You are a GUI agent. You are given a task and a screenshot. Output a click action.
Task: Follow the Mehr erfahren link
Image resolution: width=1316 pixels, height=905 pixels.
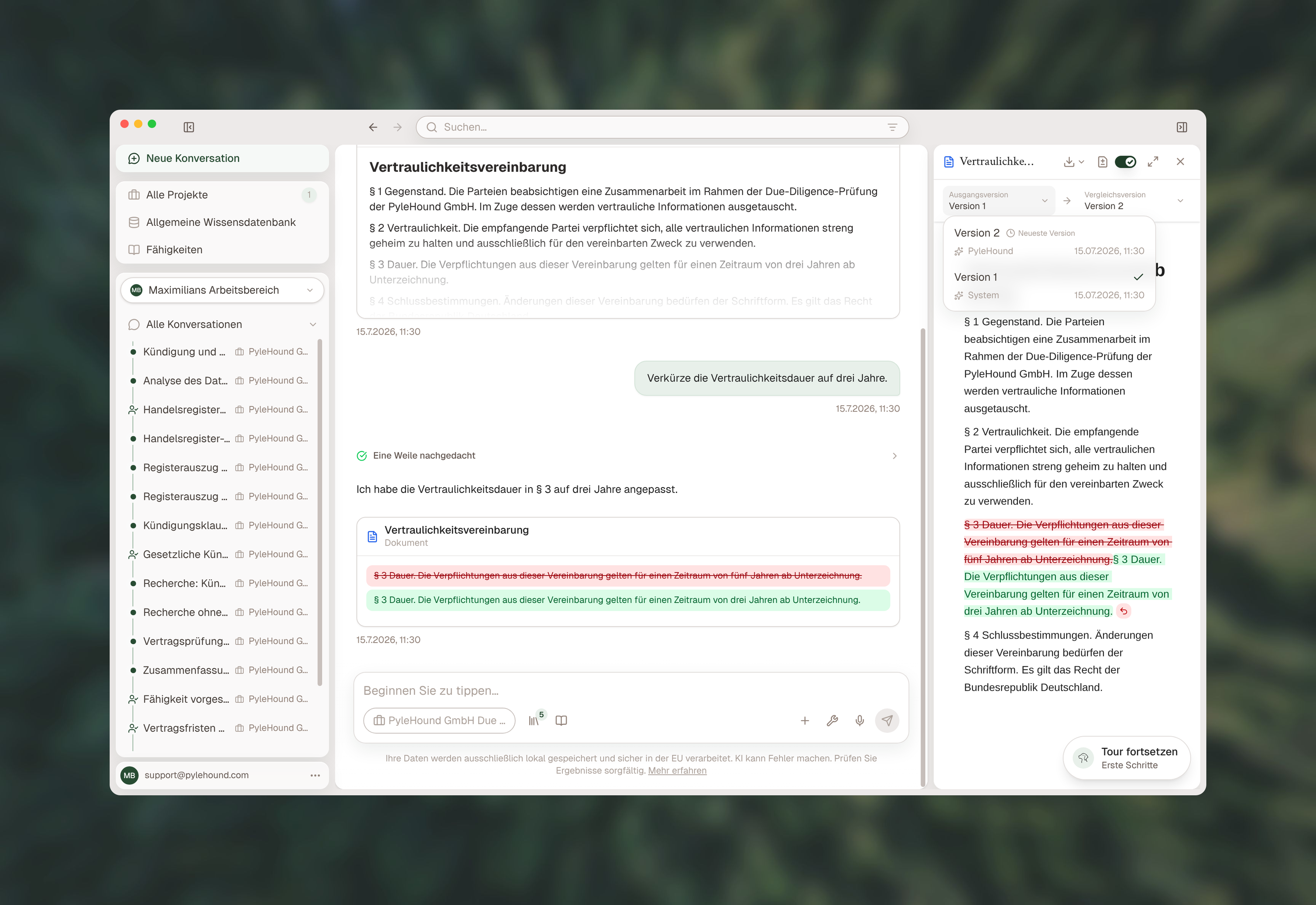coord(677,770)
